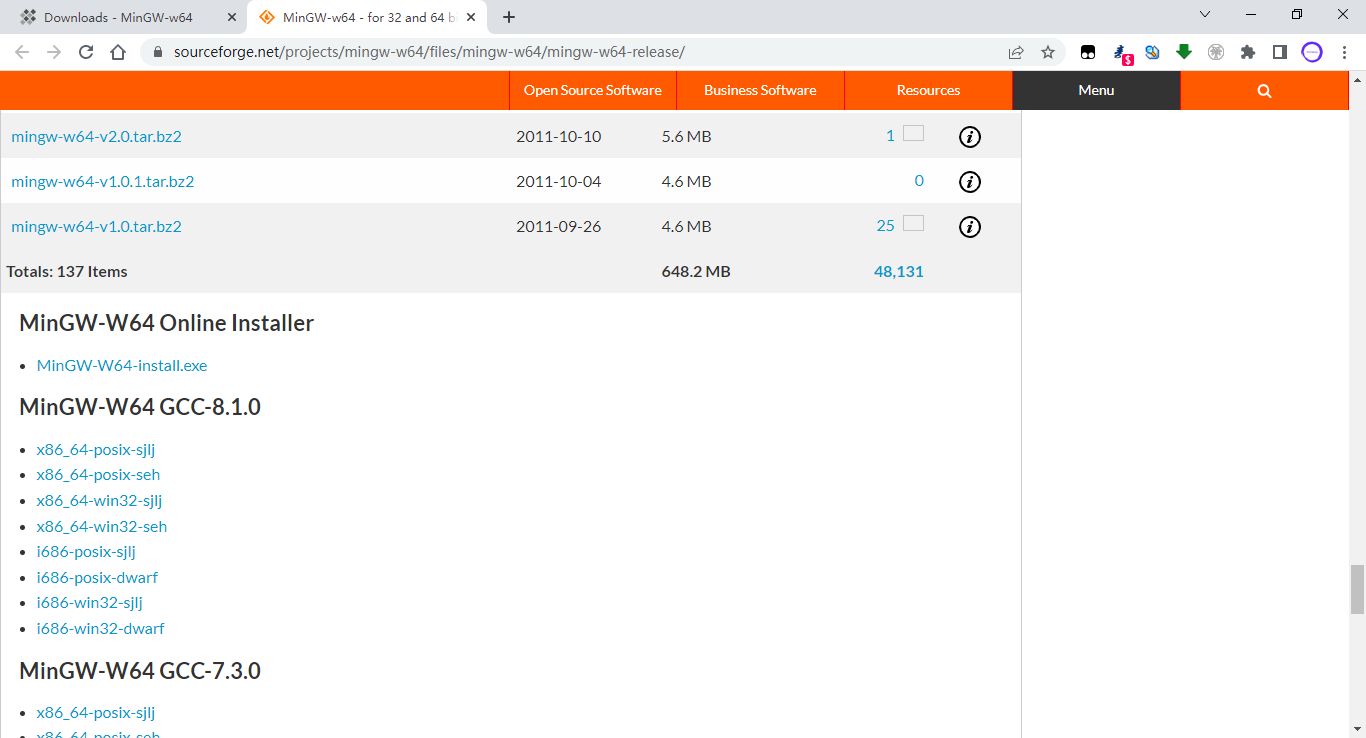Open the i686-win32-sjlj link
The width and height of the screenshot is (1366, 738).
[90, 602]
